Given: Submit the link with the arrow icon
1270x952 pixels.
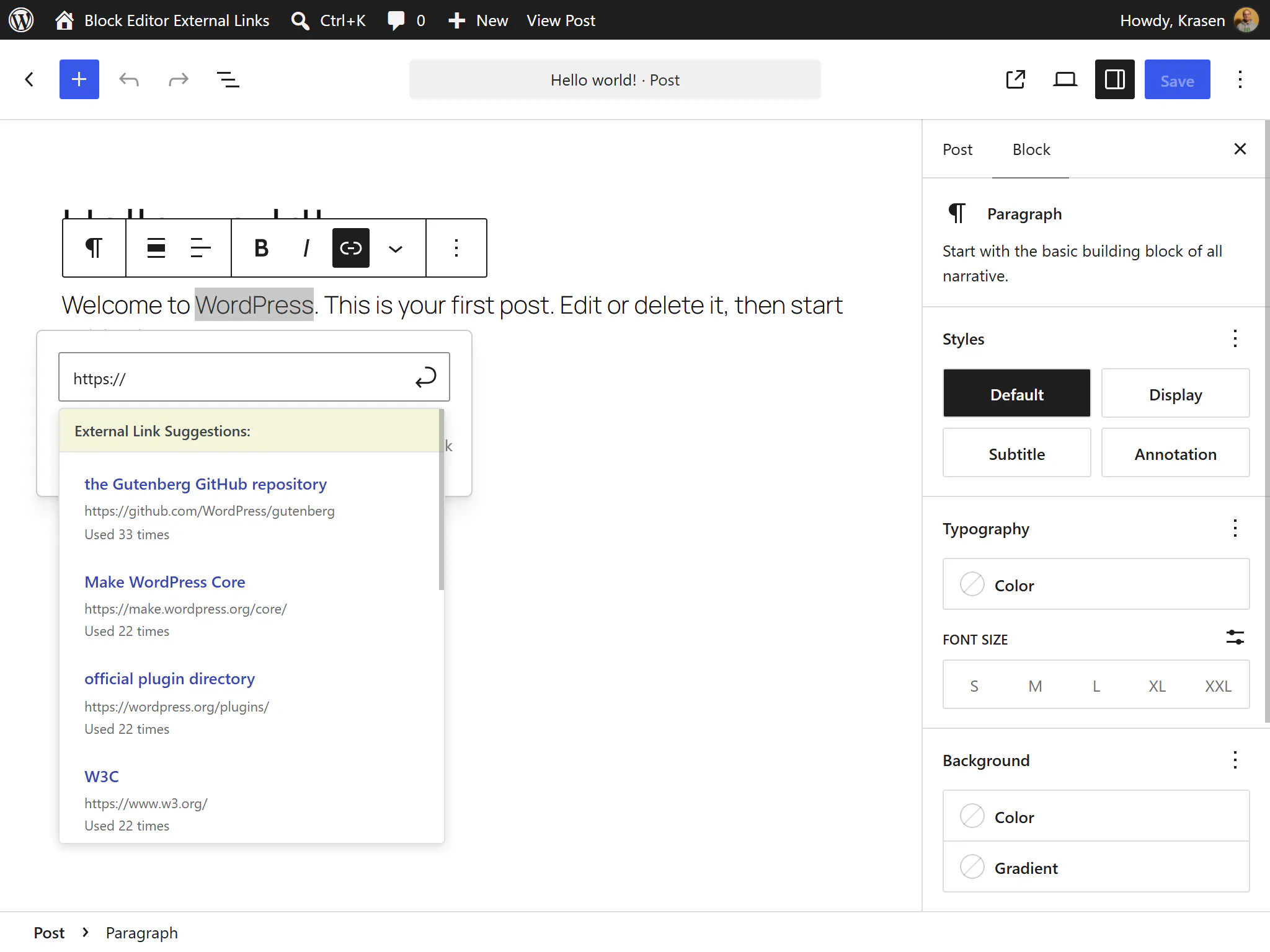Looking at the screenshot, I should [x=426, y=377].
